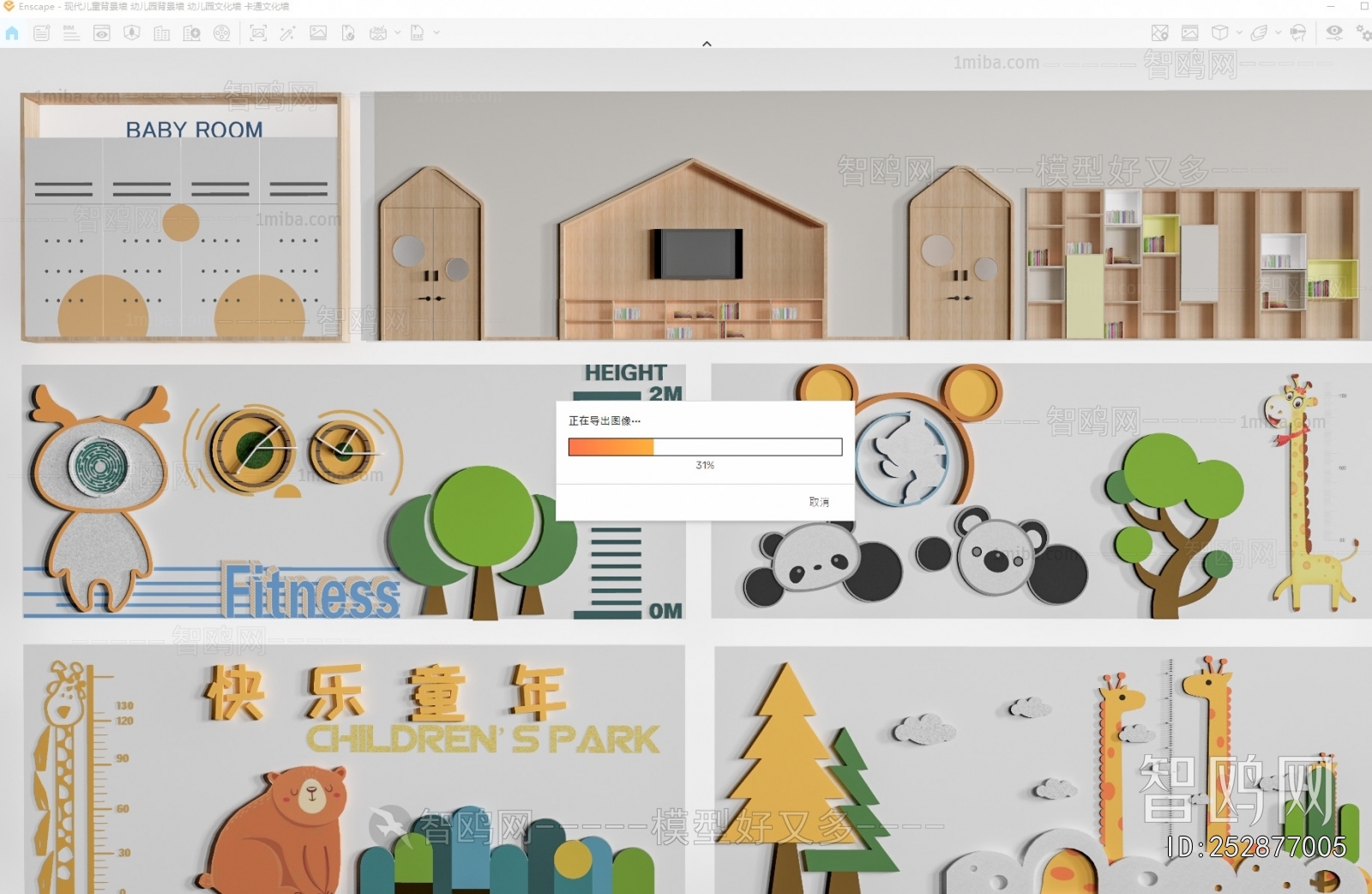Open the View Management icon
The image size is (1372, 894).
(x=102, y=33)
